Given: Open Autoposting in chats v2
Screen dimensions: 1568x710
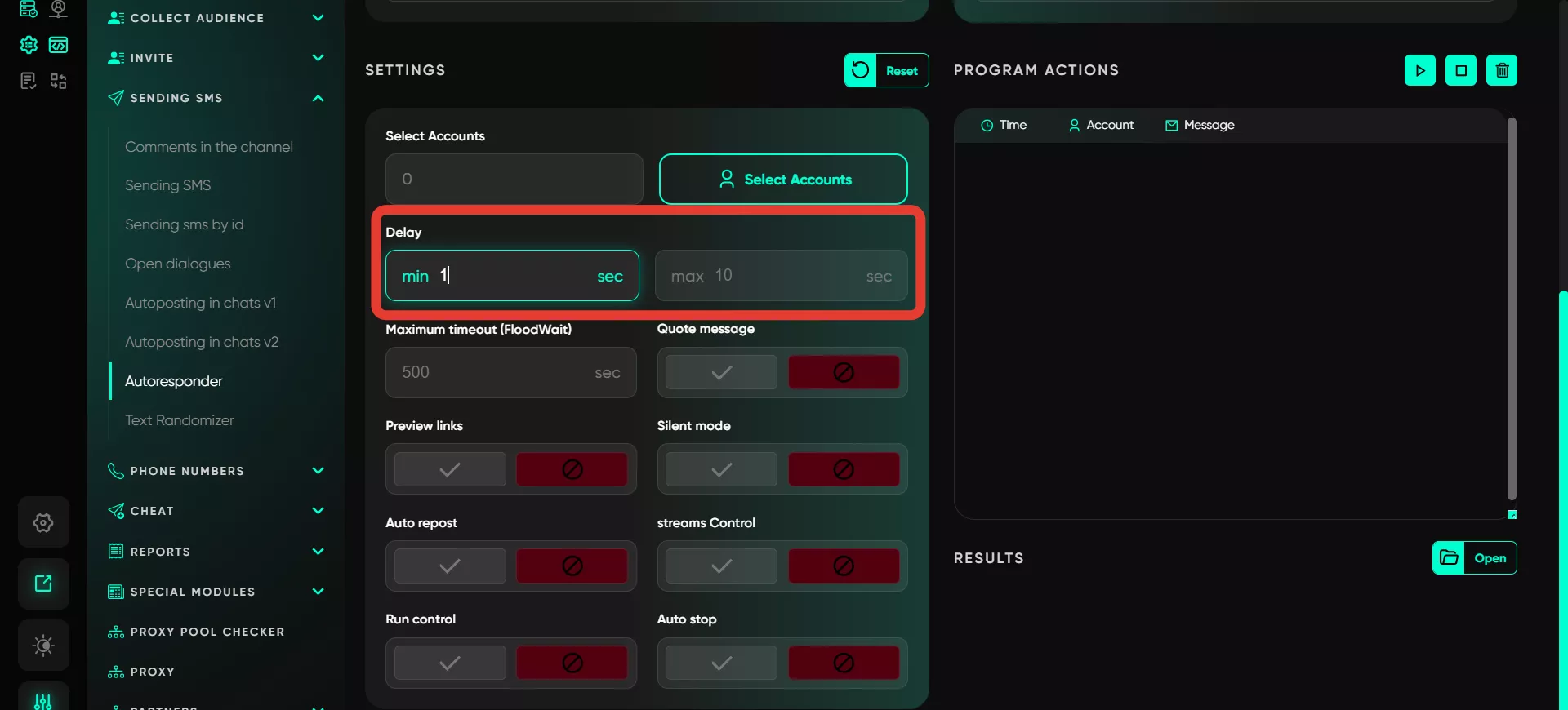Looking at the screenshot, I should (x=201, y=342).
